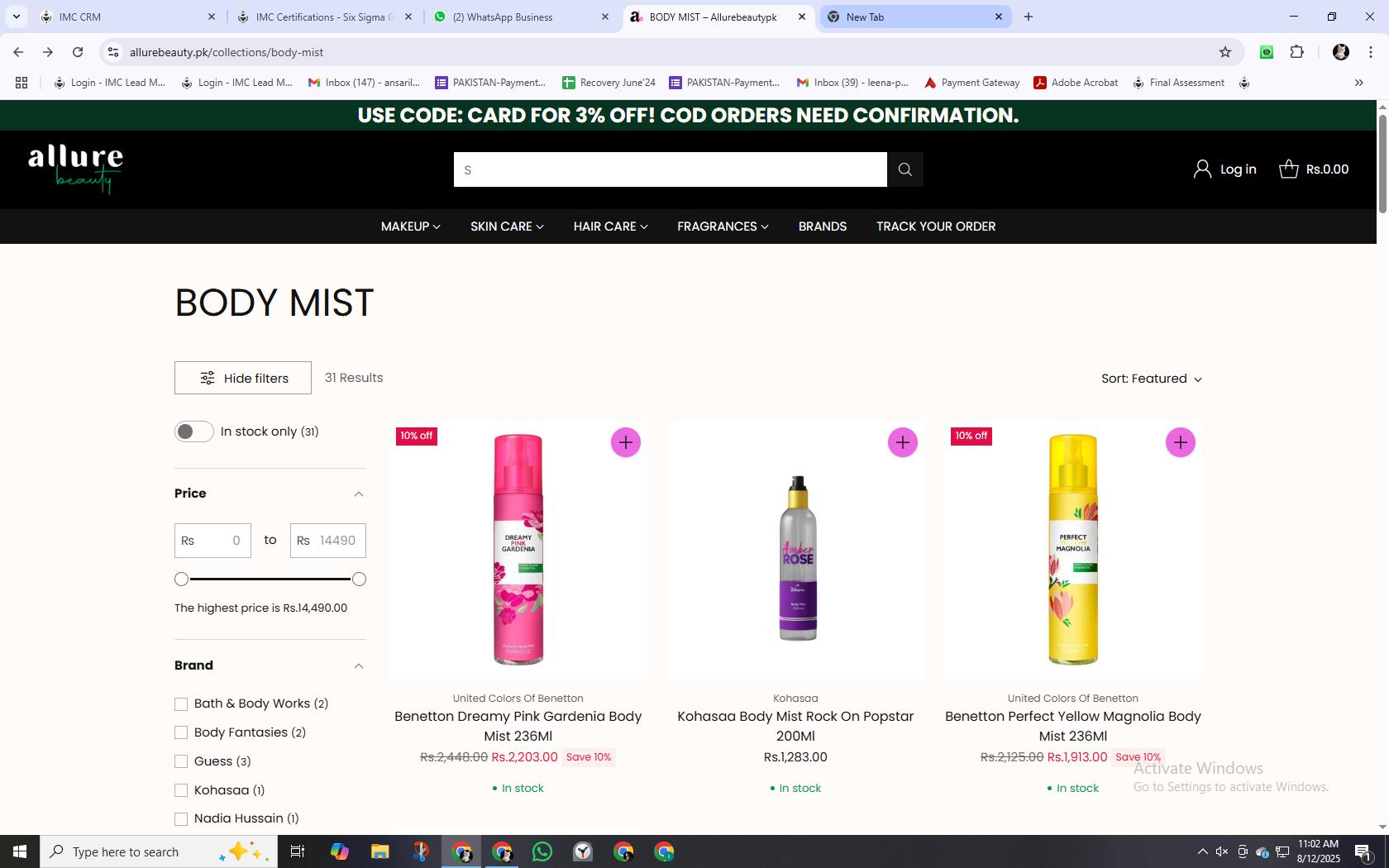Viewport: 1389px width, 868px height.
Task: Bookmark this page with the star icon
Action: 1225,52
